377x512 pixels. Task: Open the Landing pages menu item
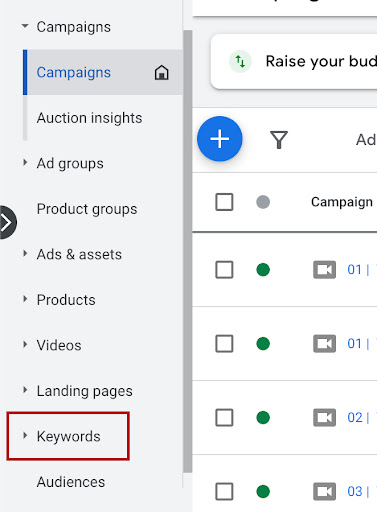[x=85, y=391]
